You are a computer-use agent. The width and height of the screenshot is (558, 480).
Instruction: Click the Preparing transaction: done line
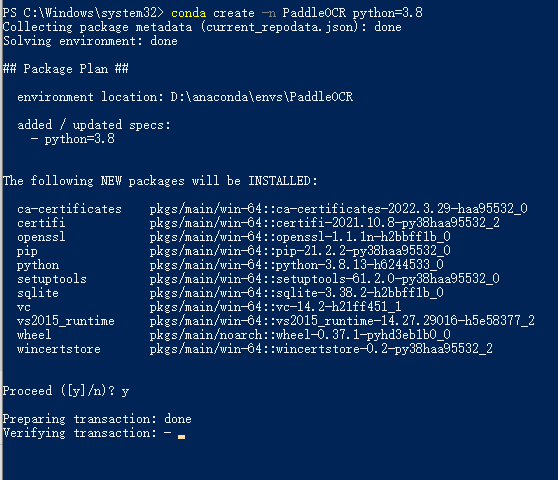pos(97,419)
